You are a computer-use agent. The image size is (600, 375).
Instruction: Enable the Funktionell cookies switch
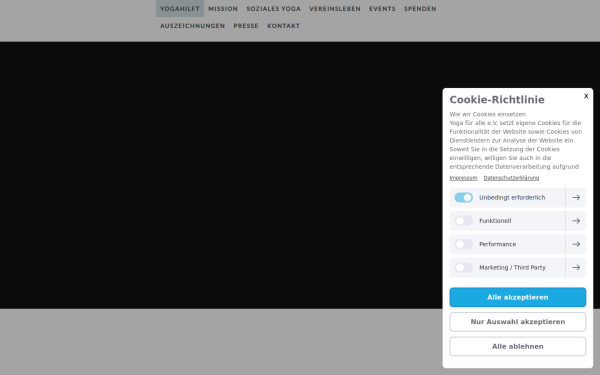tap(463, 221)
